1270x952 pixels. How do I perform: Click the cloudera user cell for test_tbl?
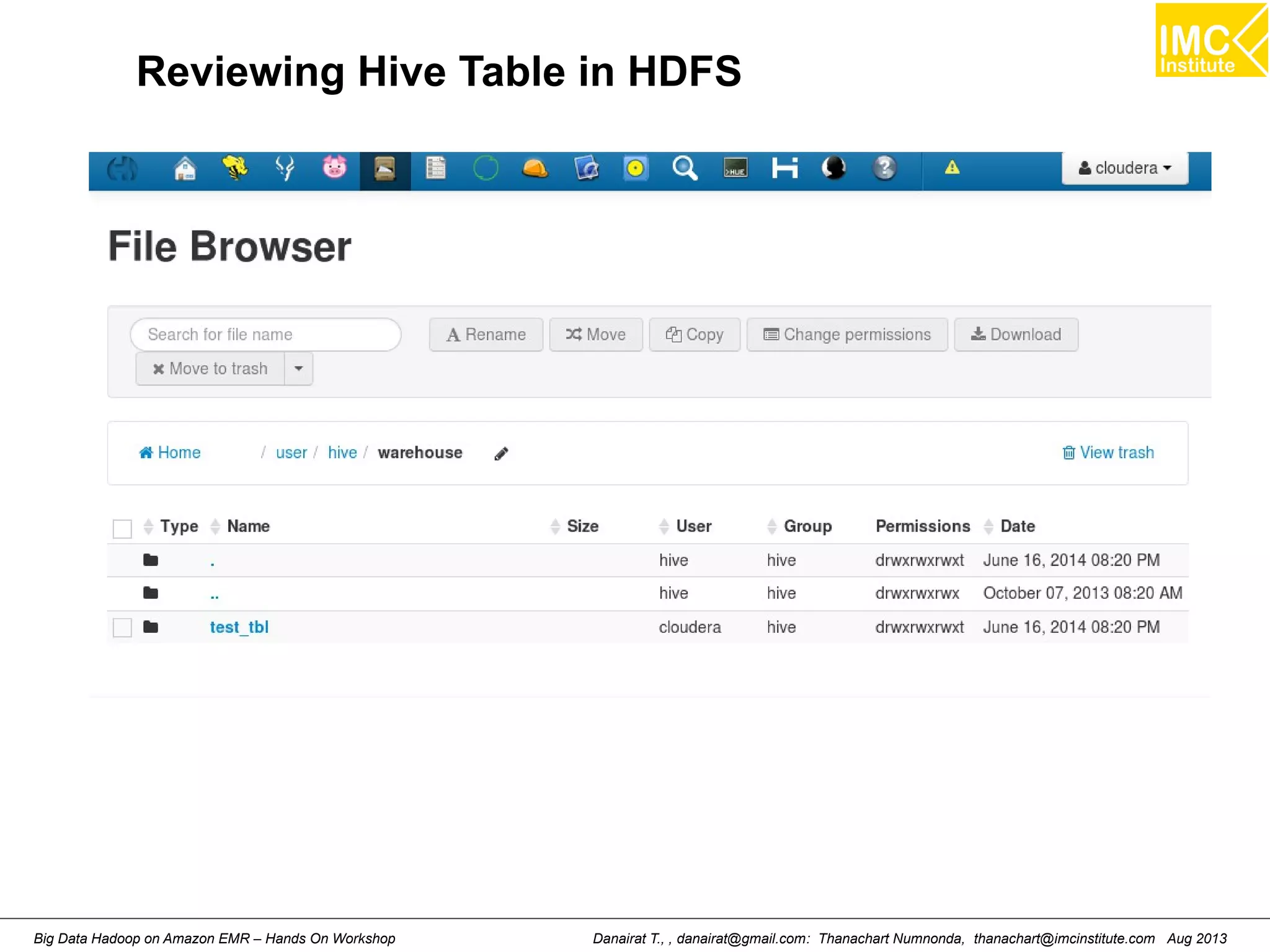pos(690,627)
